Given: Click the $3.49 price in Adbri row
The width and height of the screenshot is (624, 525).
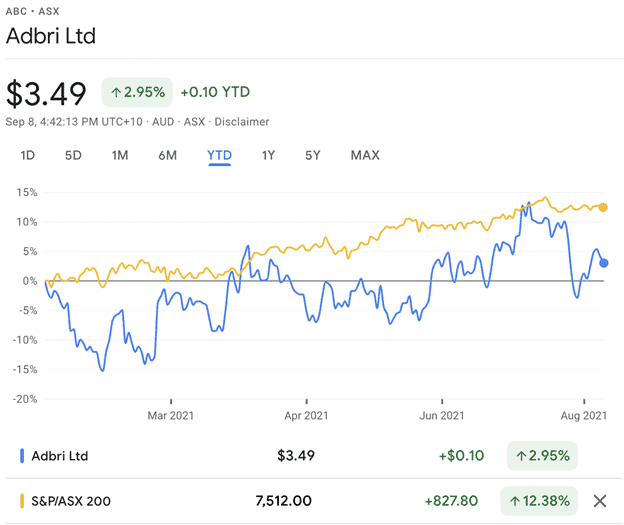Looking at the screenshot, I should (x=296, y=456).
